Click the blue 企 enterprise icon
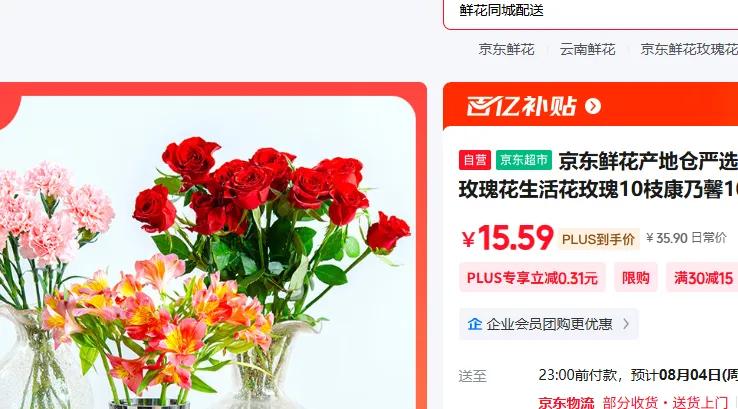 474,324
